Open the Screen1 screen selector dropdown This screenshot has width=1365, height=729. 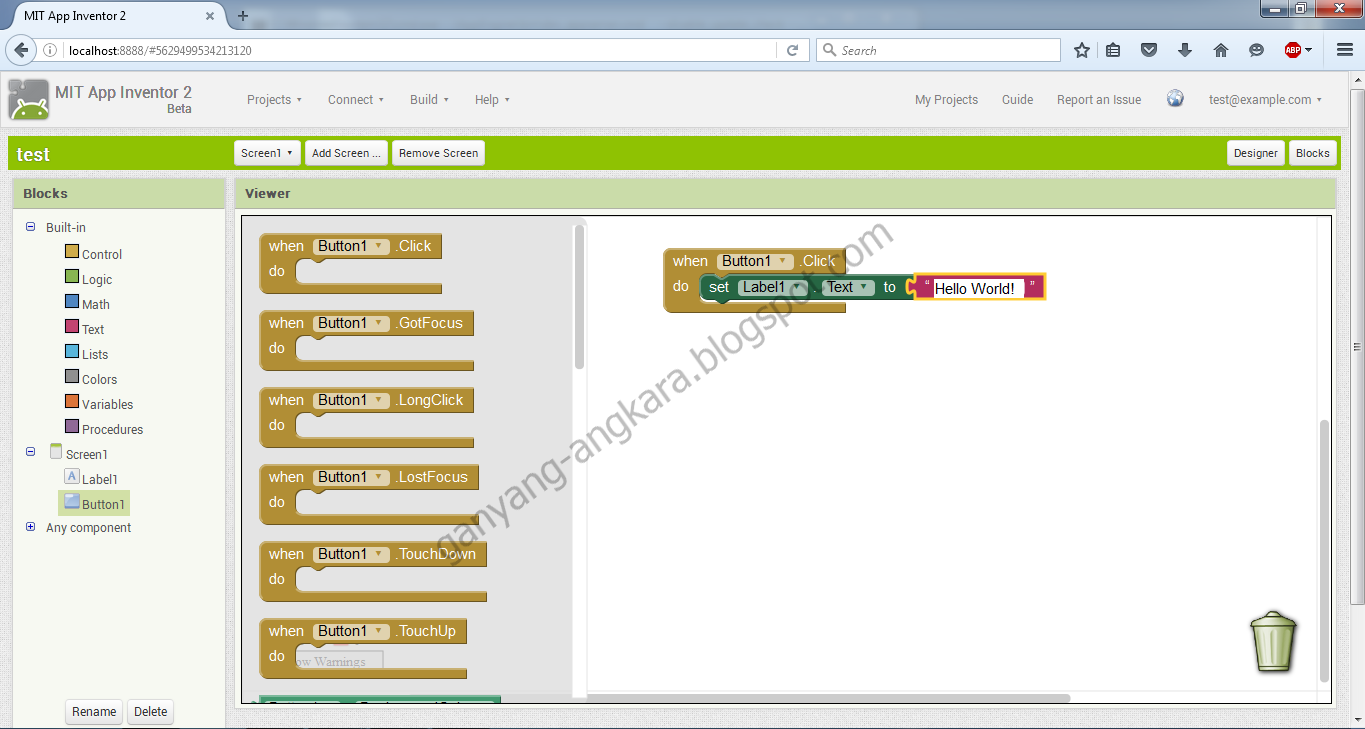click(x=267, y=152)
